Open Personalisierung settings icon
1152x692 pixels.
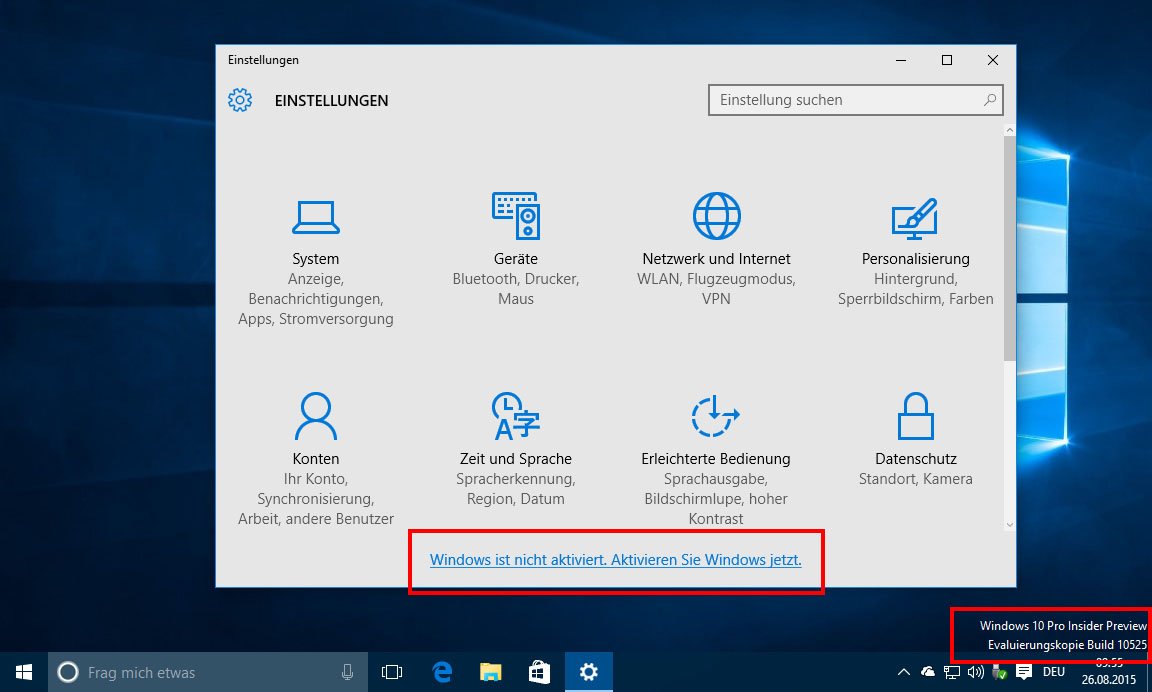[x=915, y=216]
